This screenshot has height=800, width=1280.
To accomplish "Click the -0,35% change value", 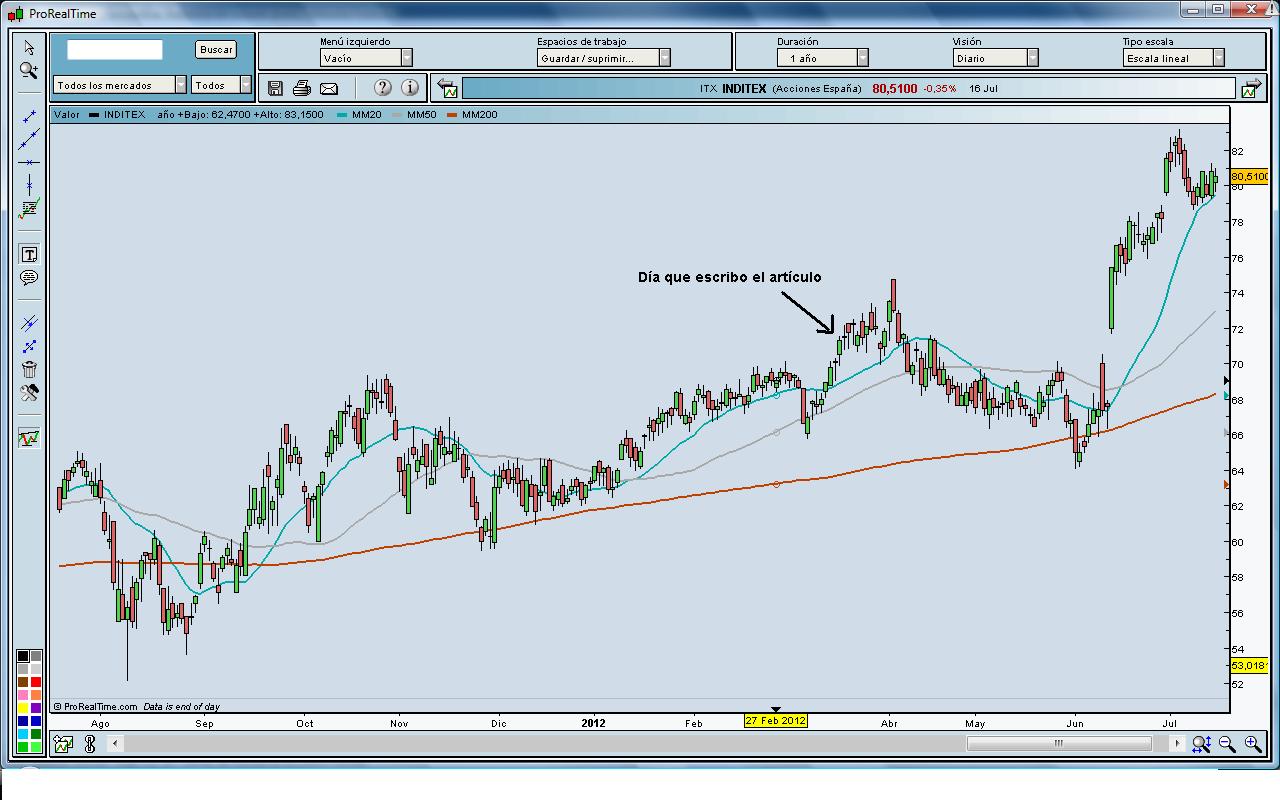I will [x=939, y=88].
